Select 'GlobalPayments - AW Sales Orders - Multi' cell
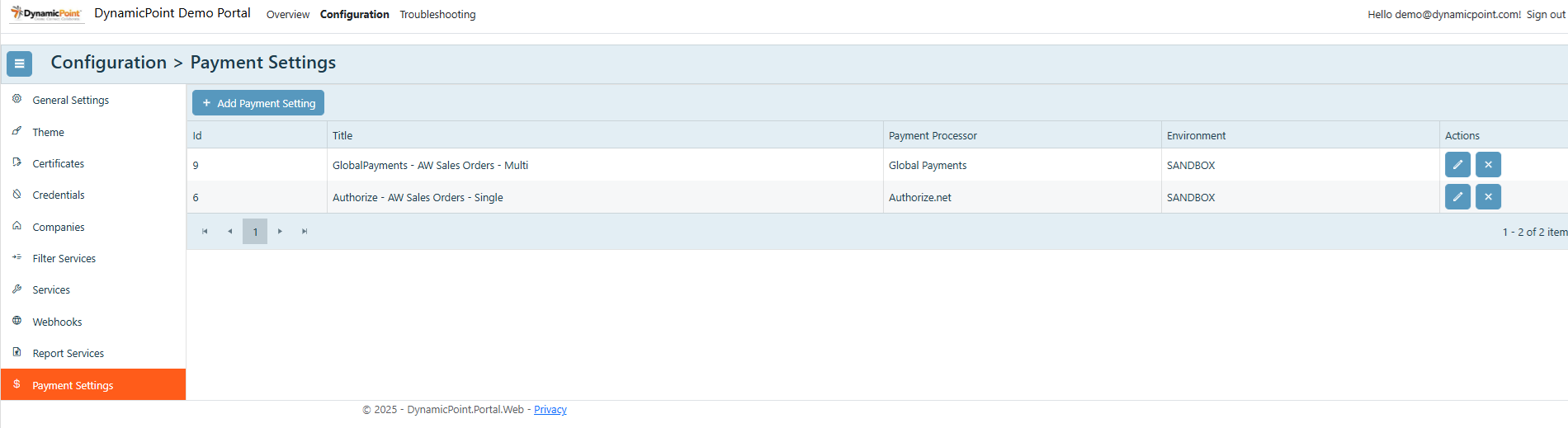This screenshot has height=428, width=1568. pyautogui.click(x=605, y=165)
